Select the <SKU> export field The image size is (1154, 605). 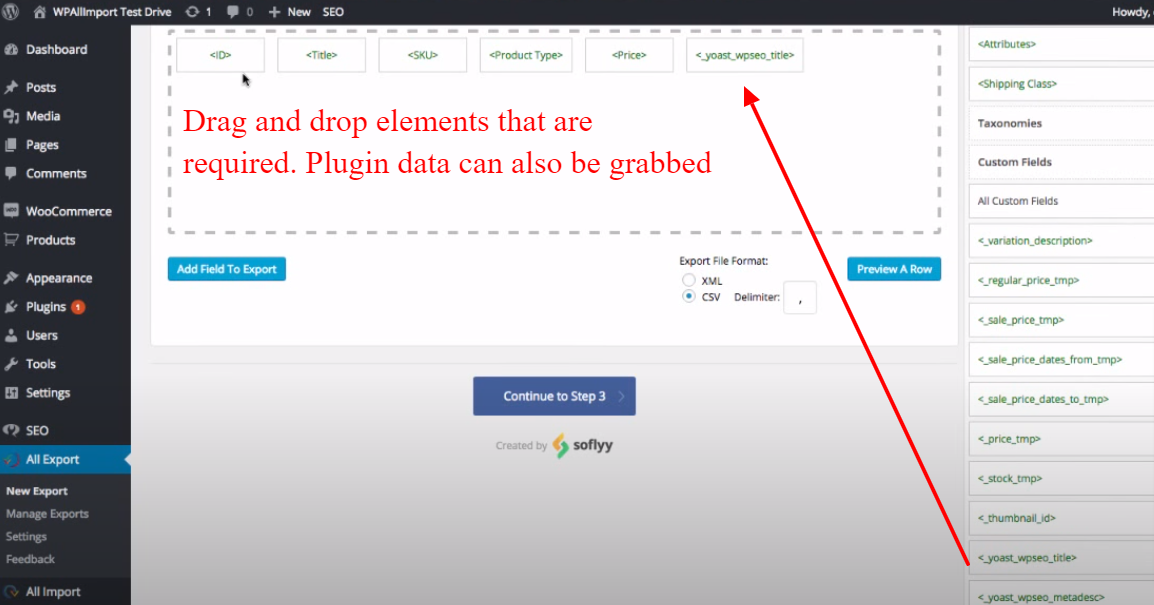tap(422, 55)
